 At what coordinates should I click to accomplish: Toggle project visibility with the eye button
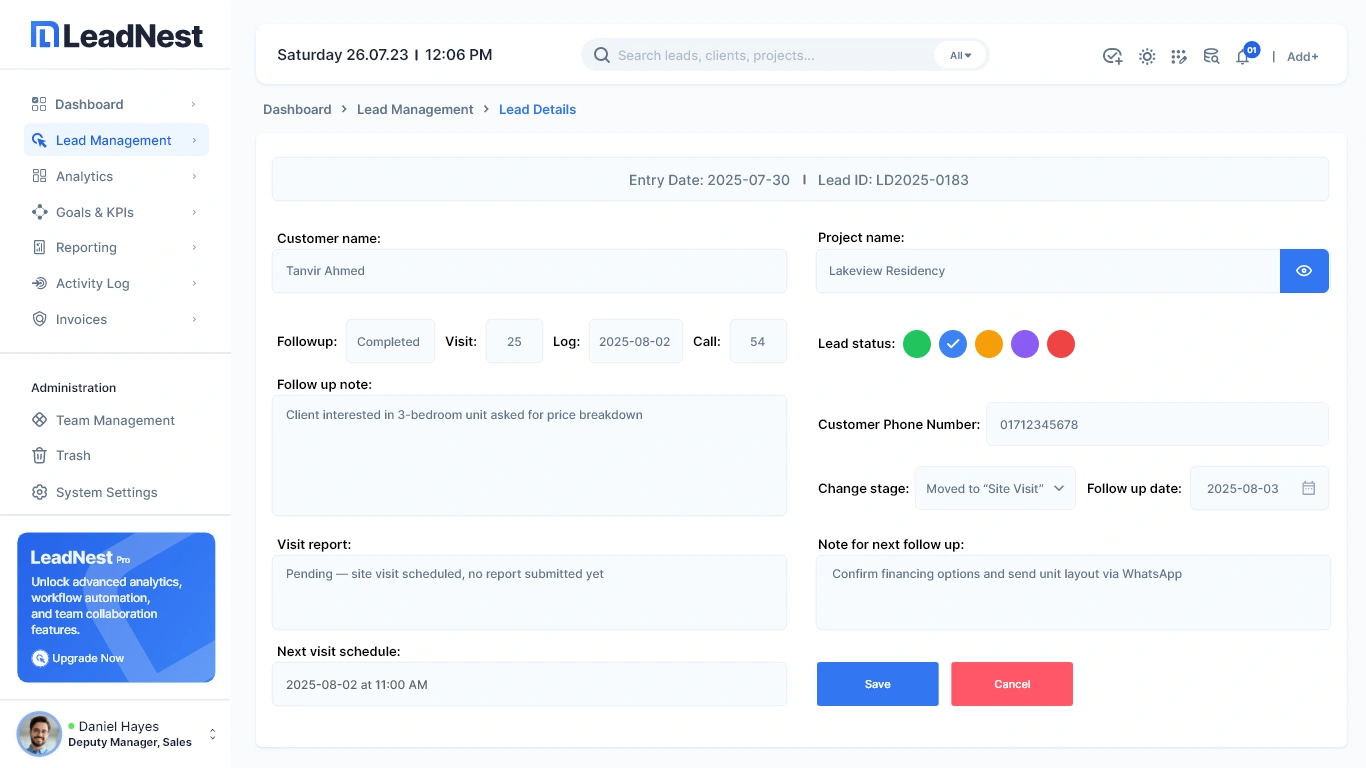[1304, 271]
